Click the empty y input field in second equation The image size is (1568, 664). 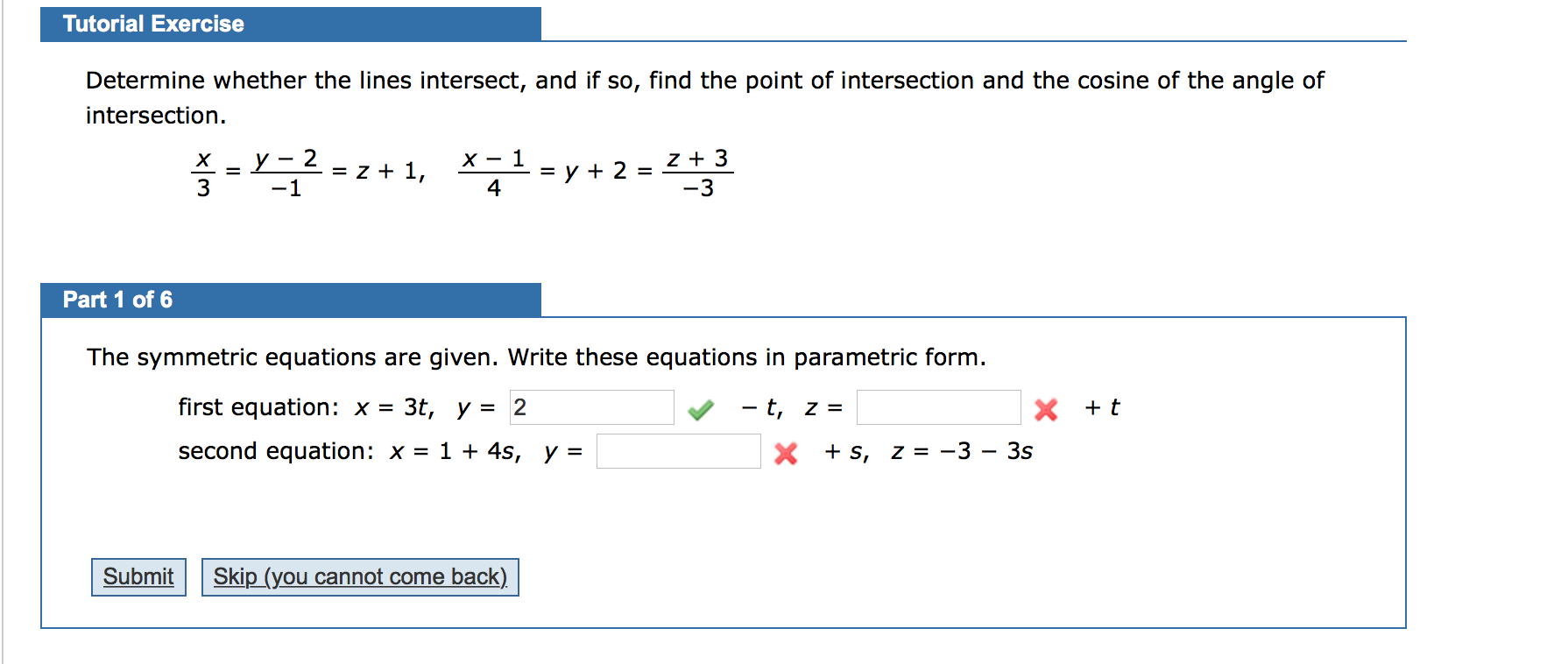pos(678,451)
